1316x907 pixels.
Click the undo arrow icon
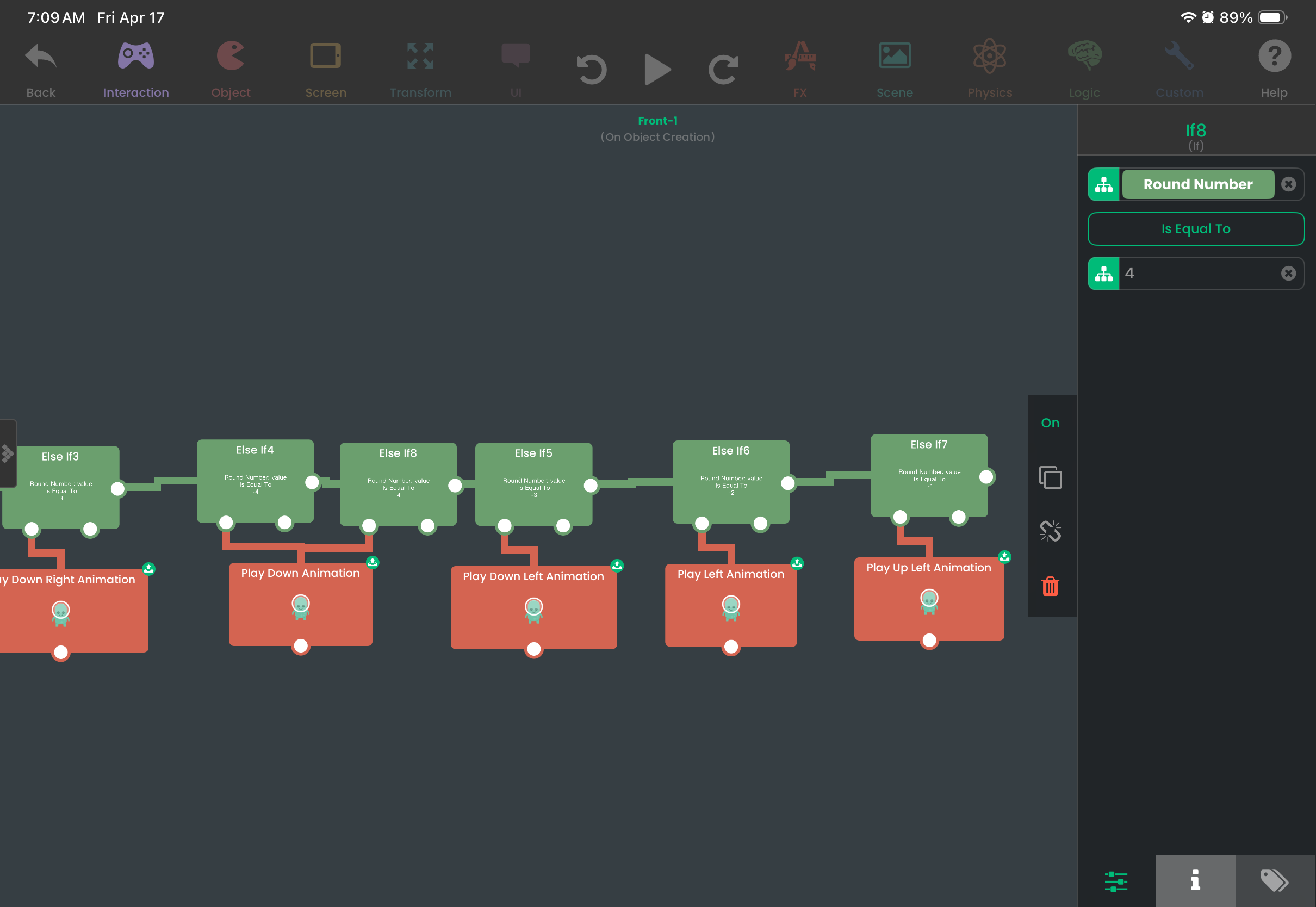click(x=592, y=70)
